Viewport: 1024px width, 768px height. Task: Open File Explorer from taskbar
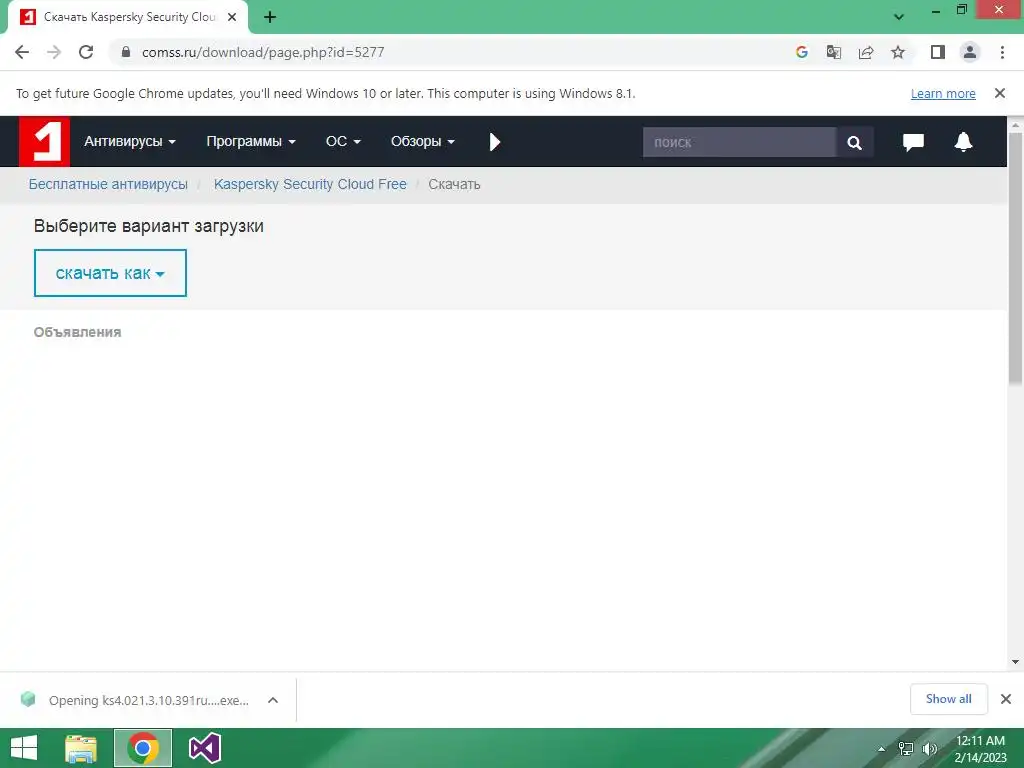point(81,748)
